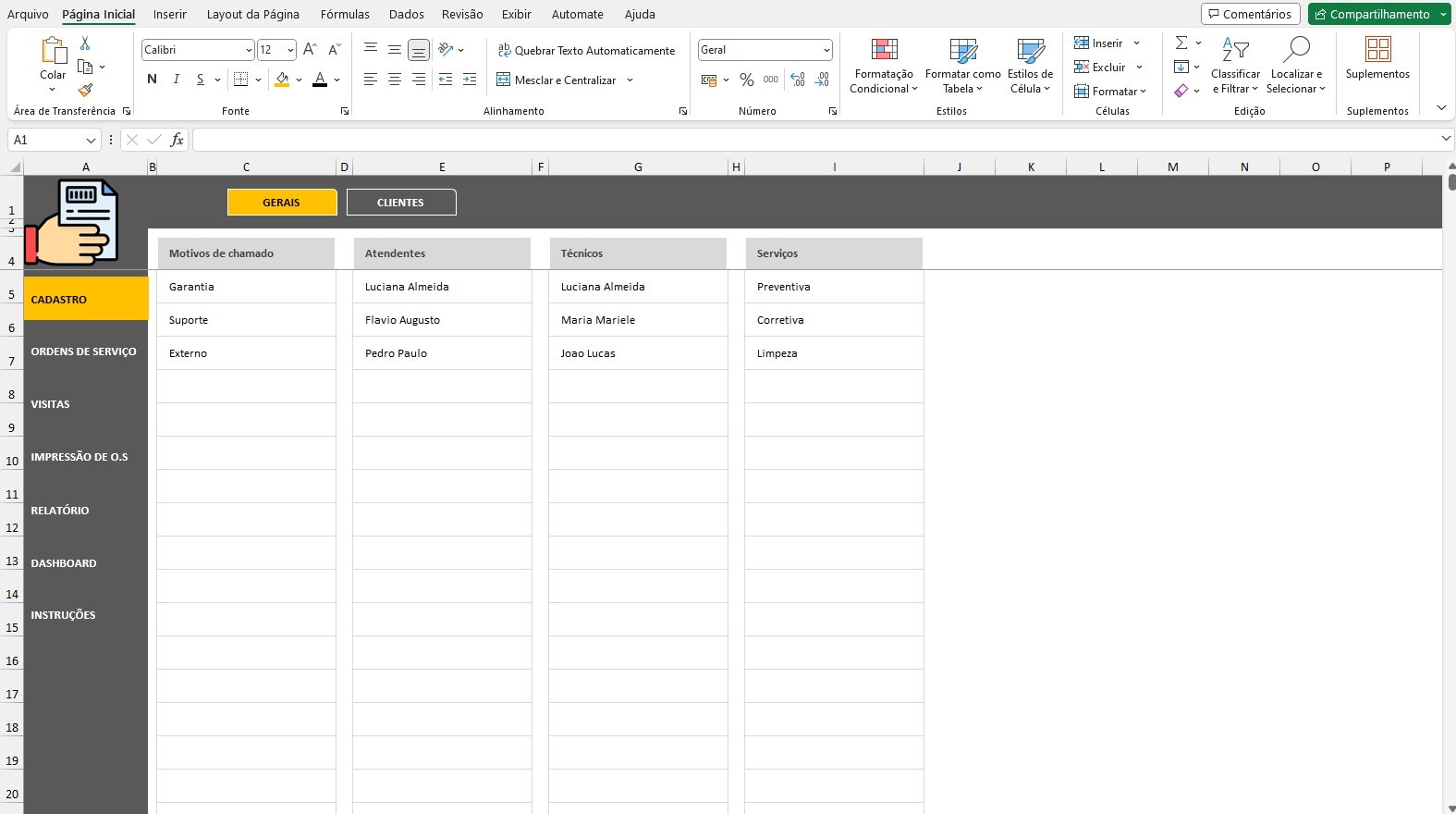
Task: Toggle italic formatting
Action: [x=176, y=80]
